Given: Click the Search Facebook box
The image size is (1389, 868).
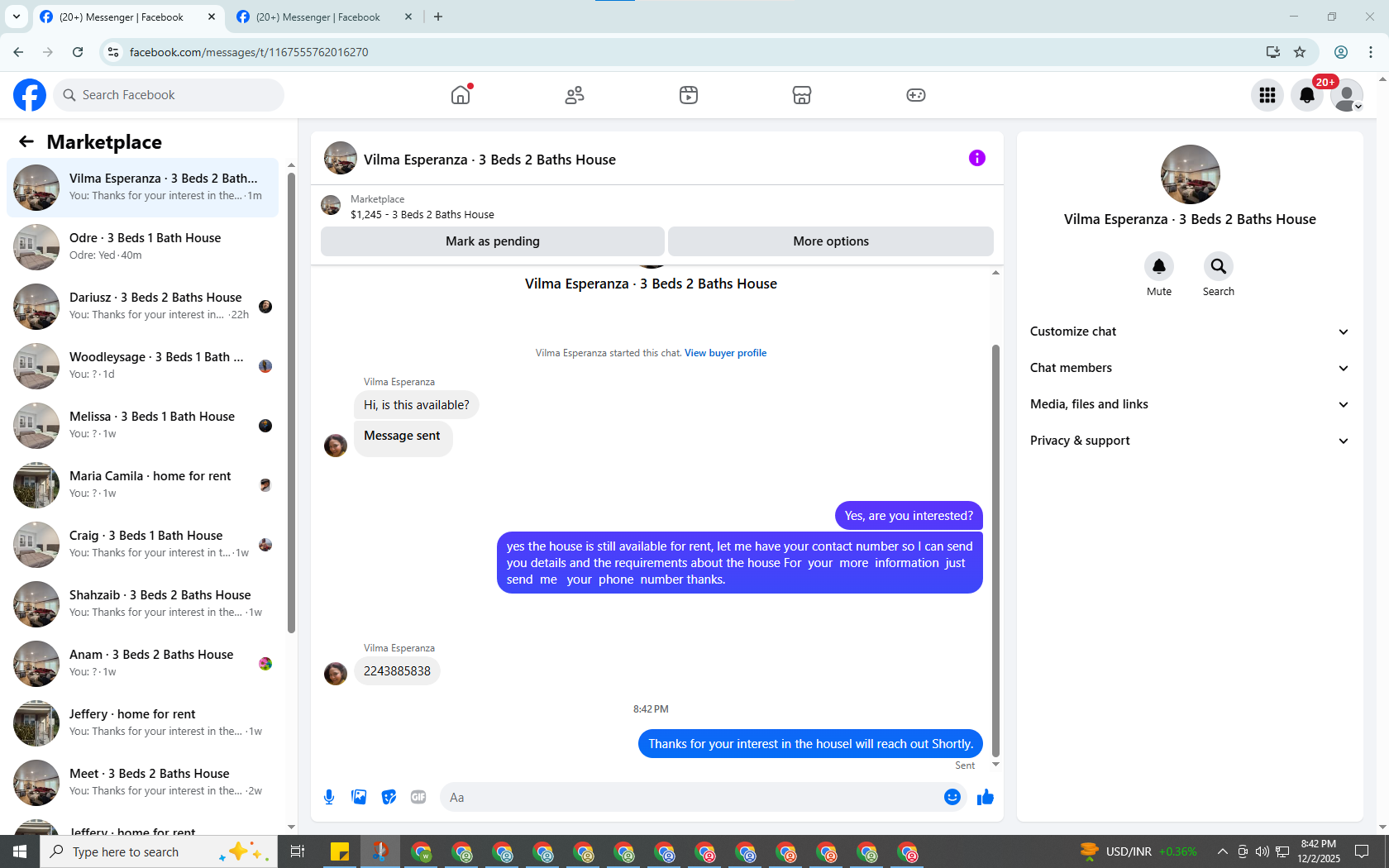Looking at the screenshot, I should point(169,95).
